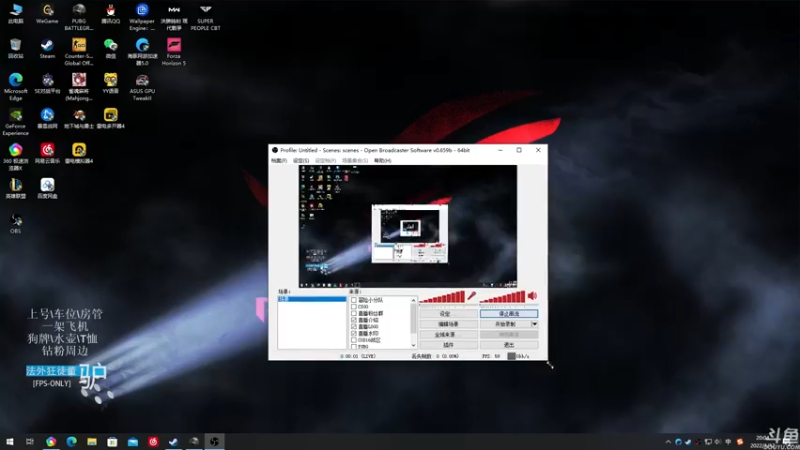Open Task View from the taskbar
The image size is (800, 450).
(30, 441)
